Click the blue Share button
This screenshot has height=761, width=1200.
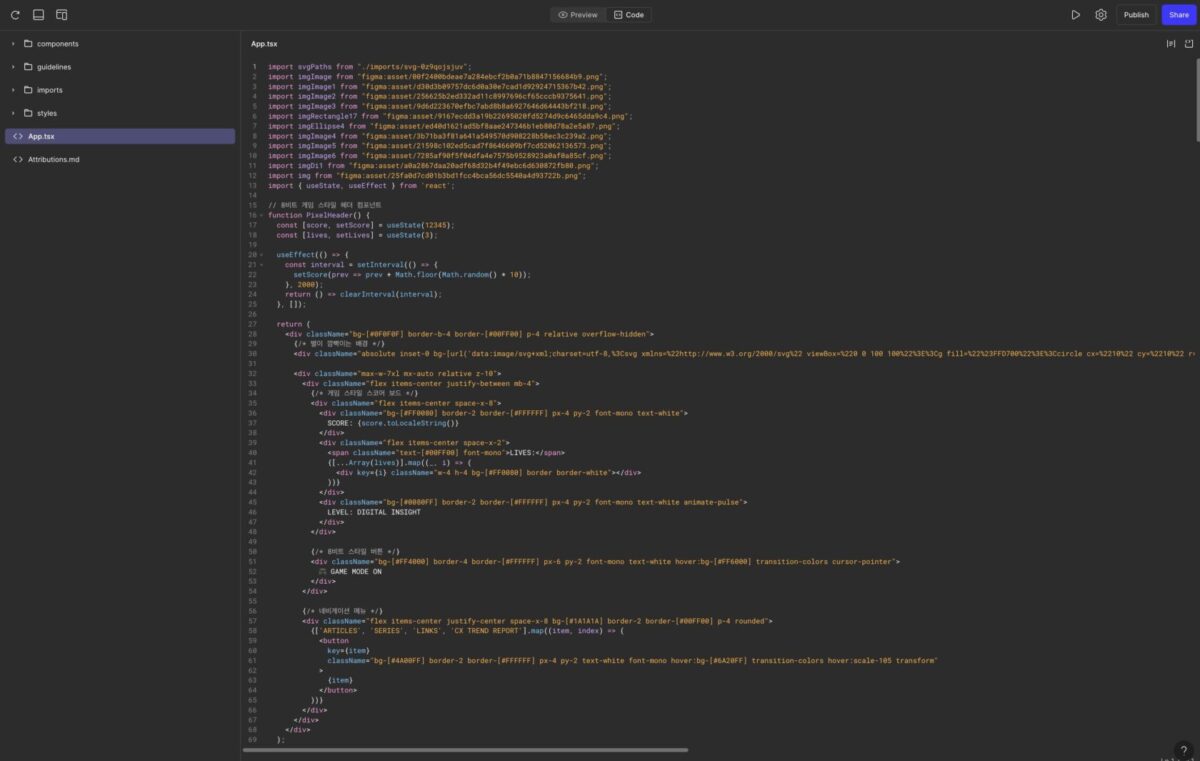tap(1178, 15)
